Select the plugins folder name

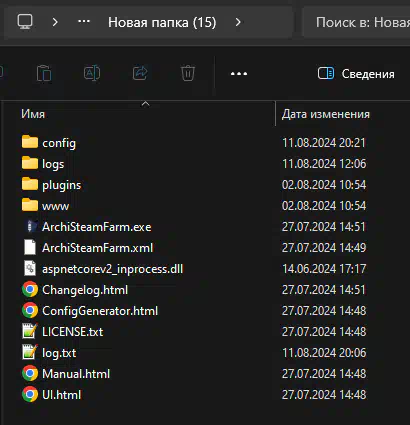(62, 185)
